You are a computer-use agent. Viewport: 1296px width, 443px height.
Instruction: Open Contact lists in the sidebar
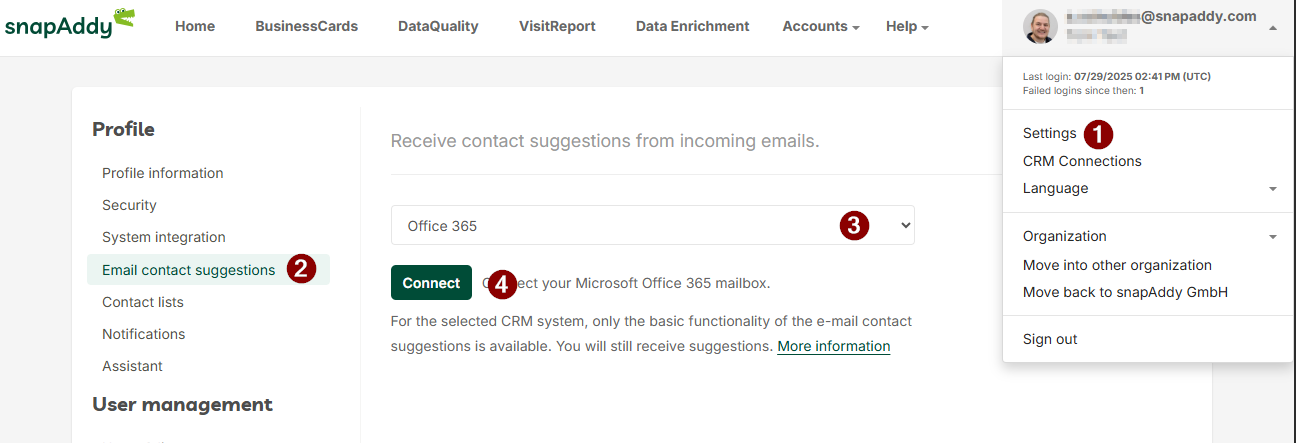(143, 302)
